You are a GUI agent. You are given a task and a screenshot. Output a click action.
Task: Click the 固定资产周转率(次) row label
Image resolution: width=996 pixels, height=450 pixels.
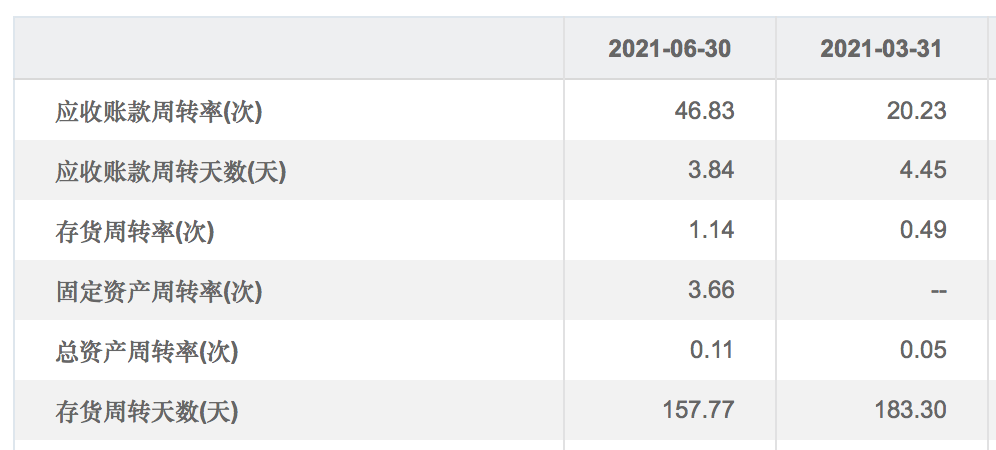(x=159, y=291)
